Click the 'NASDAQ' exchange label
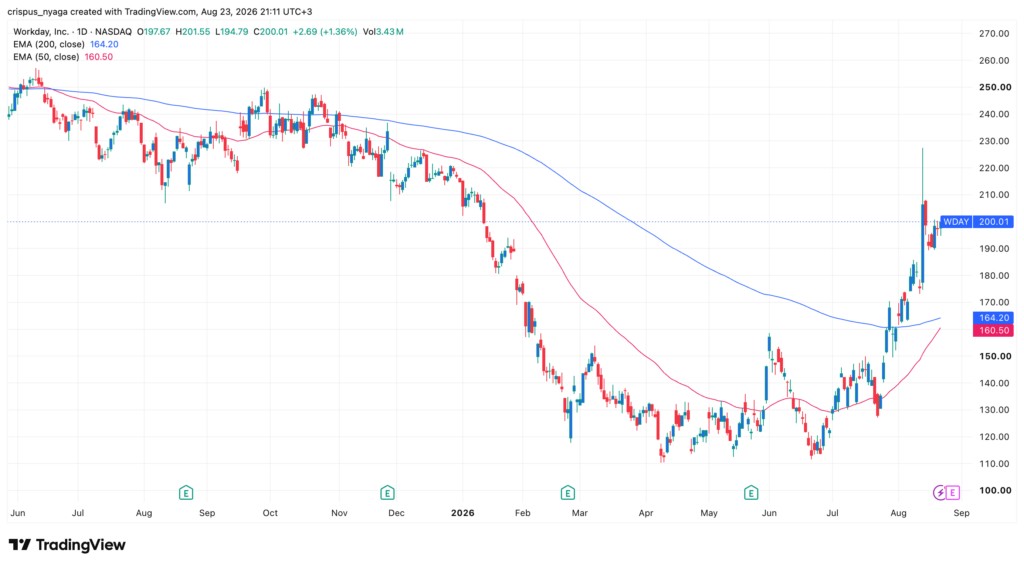This screenshot has height=567, width=1024. [114, 31]
